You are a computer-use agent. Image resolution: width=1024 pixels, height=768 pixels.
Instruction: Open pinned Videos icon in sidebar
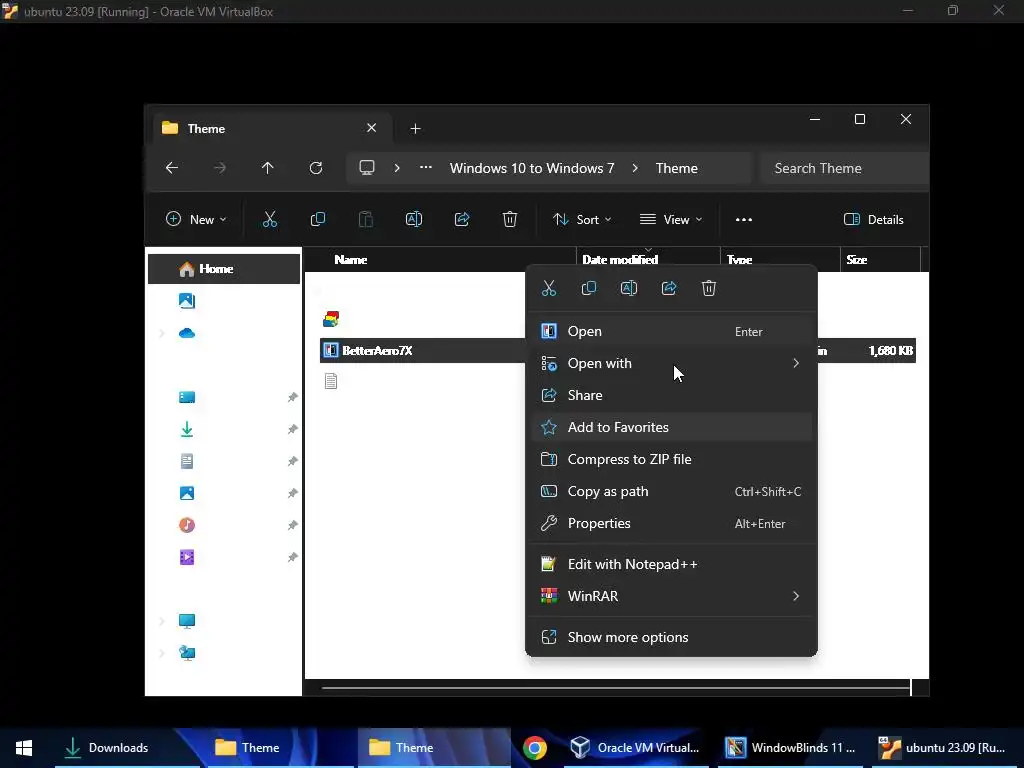187,557
